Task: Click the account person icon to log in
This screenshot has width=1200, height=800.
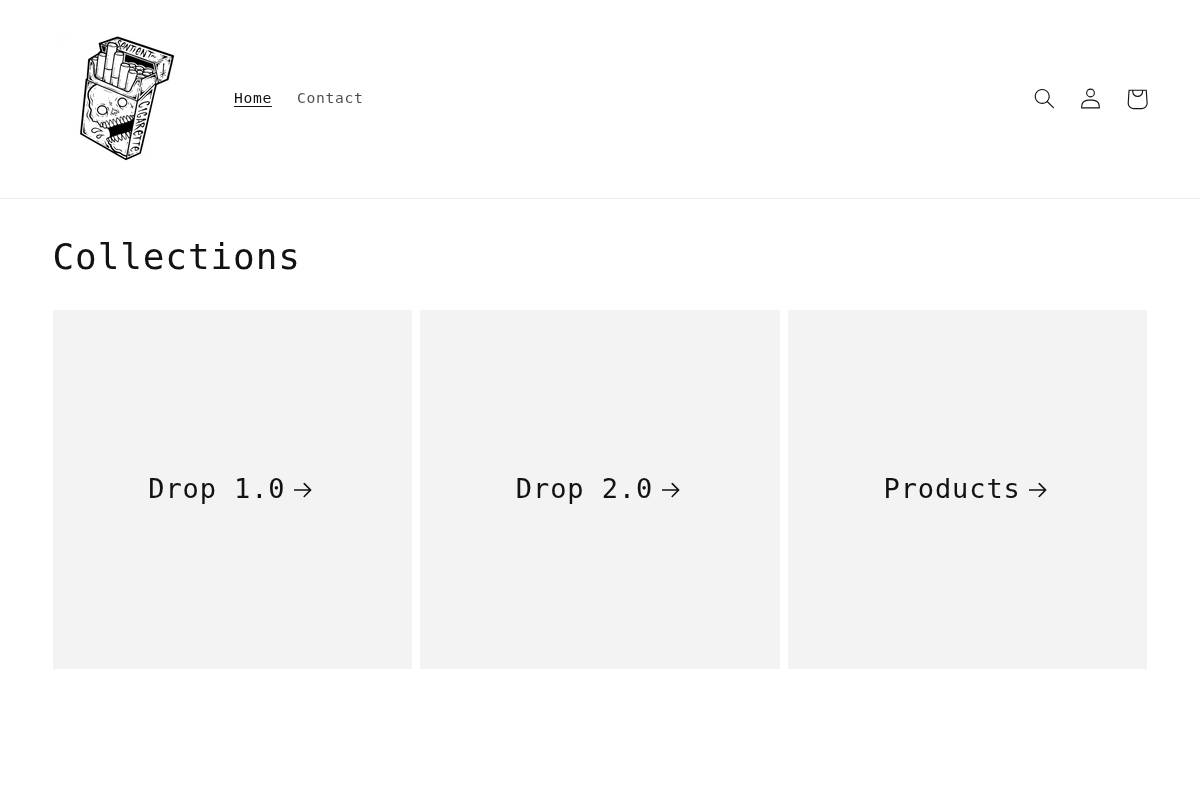Action: [x=1090, y=98]
